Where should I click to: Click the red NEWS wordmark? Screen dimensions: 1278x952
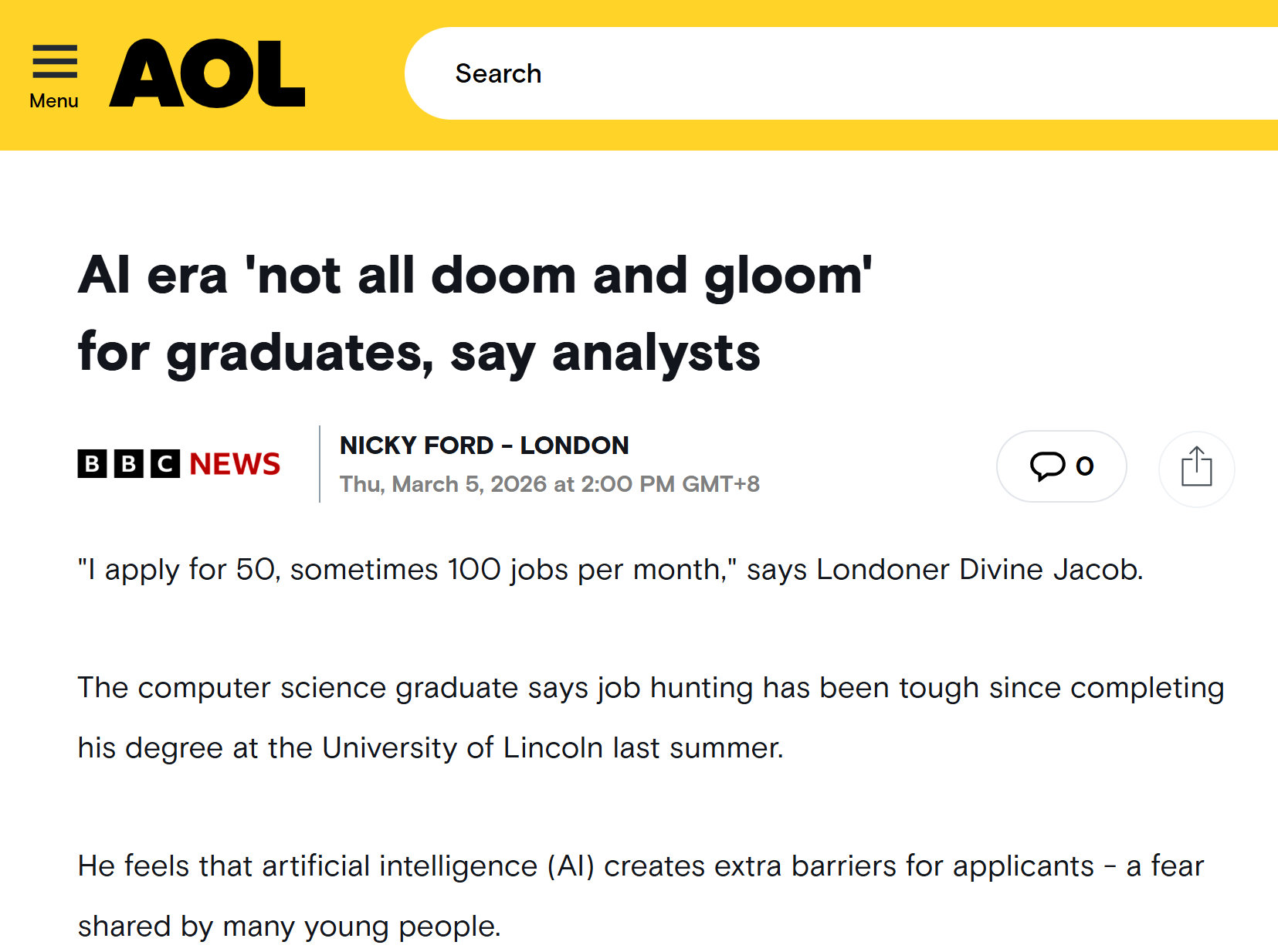pyautogui.click(x=235, y=464)
